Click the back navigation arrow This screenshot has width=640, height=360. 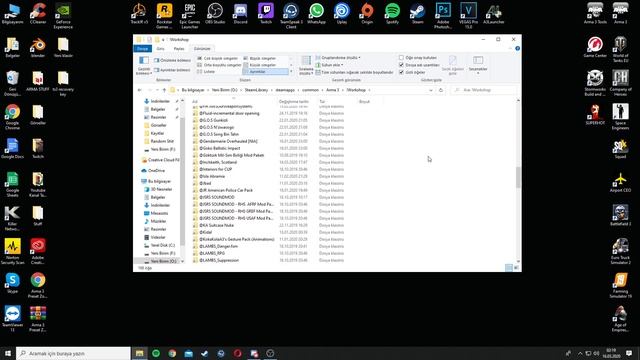140,90
